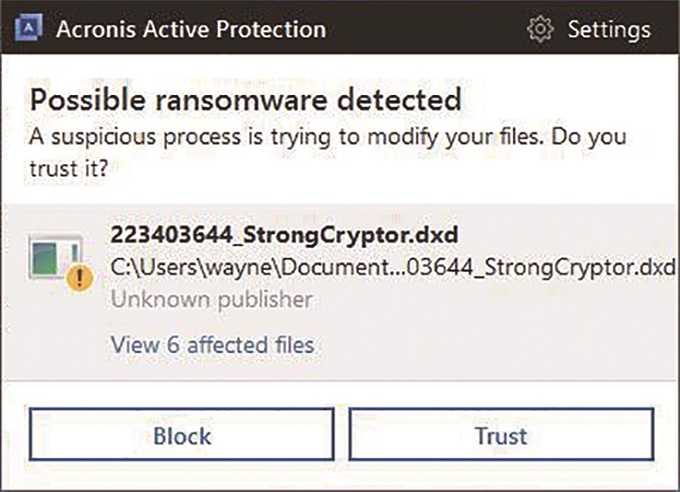Click the Acronis Active Protection title

coord(191,30)
